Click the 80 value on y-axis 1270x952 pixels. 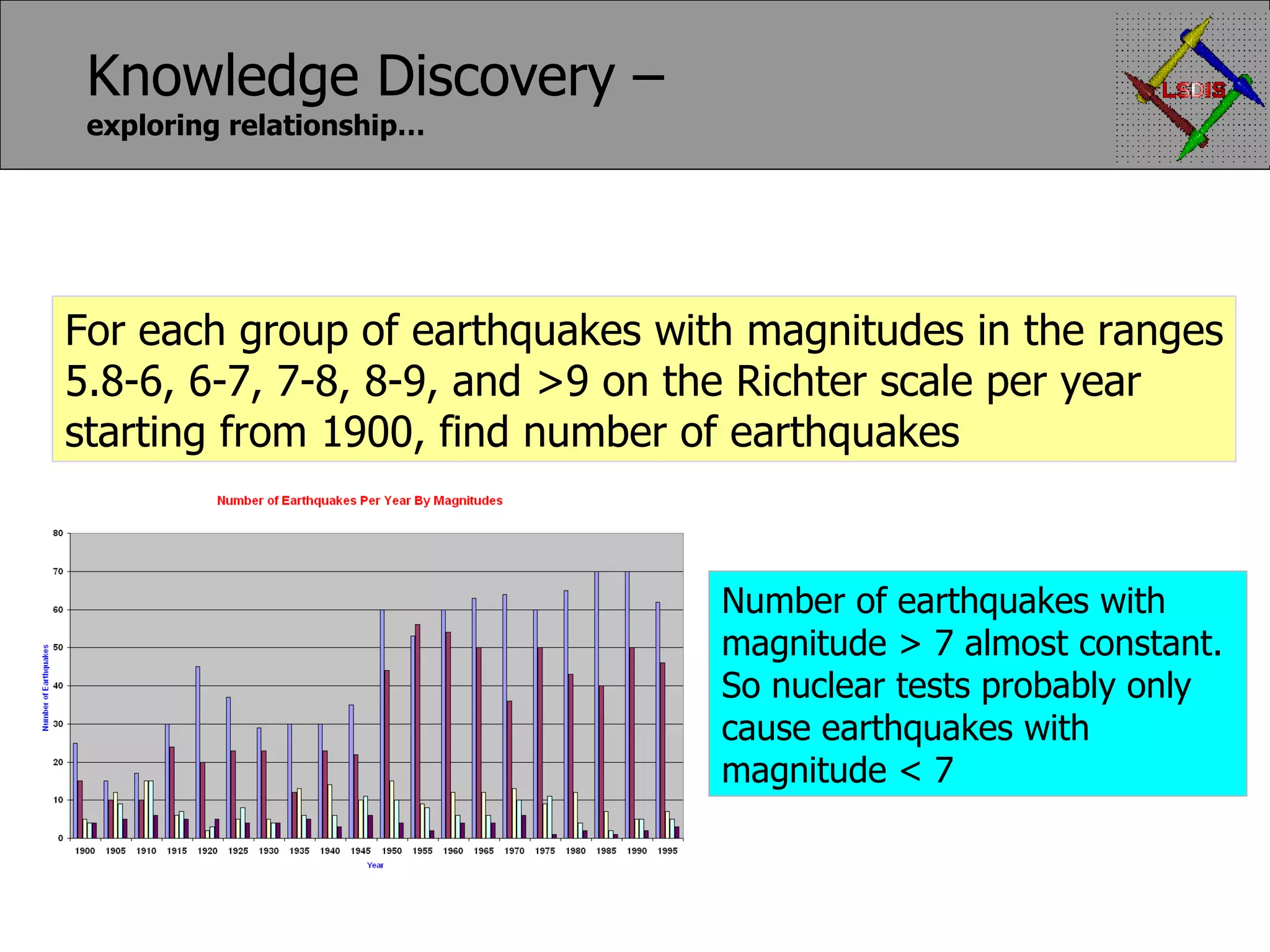point(58,533)
